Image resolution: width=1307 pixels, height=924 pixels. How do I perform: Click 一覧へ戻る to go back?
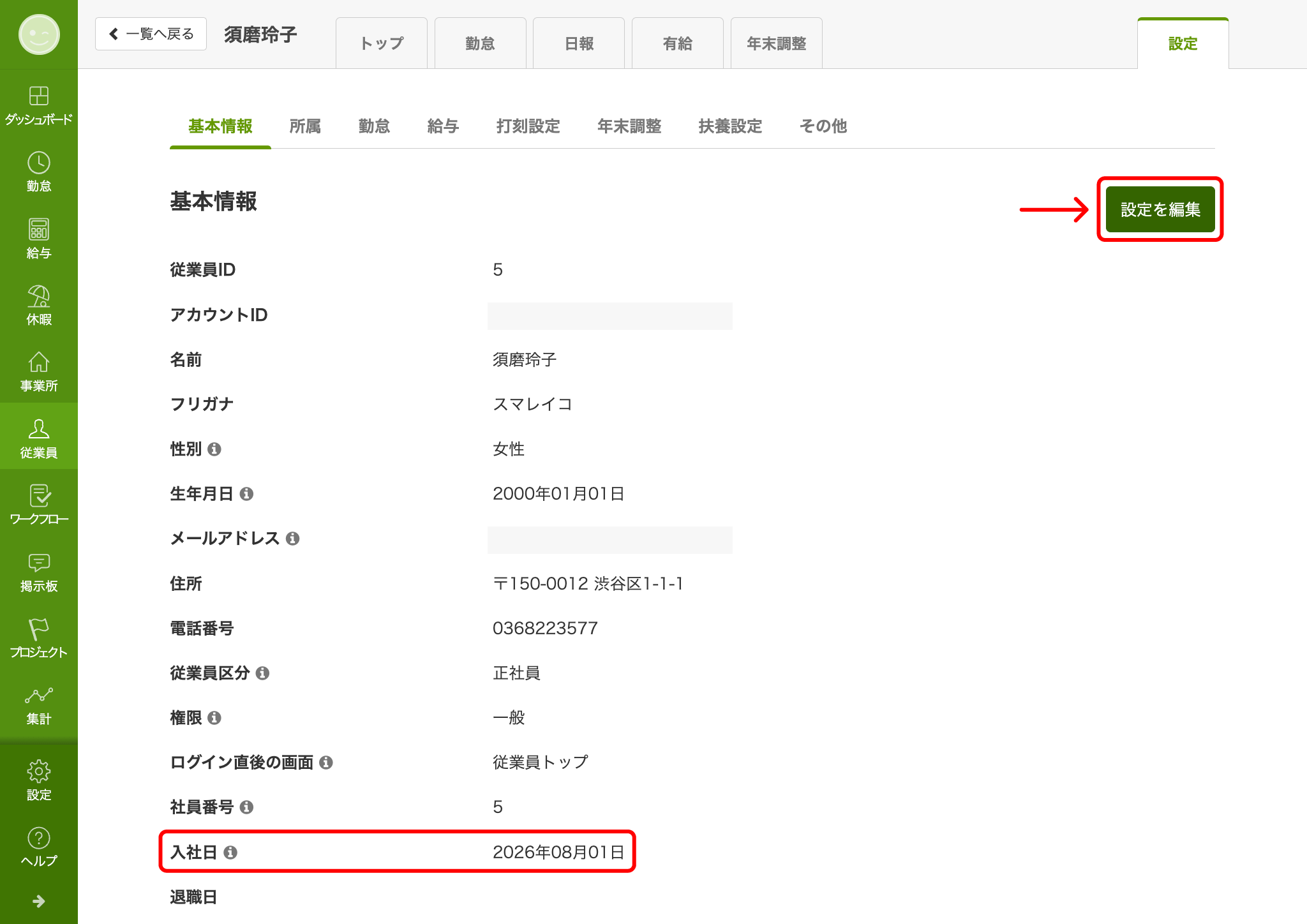pyautogui.click(x=151, y=33)
